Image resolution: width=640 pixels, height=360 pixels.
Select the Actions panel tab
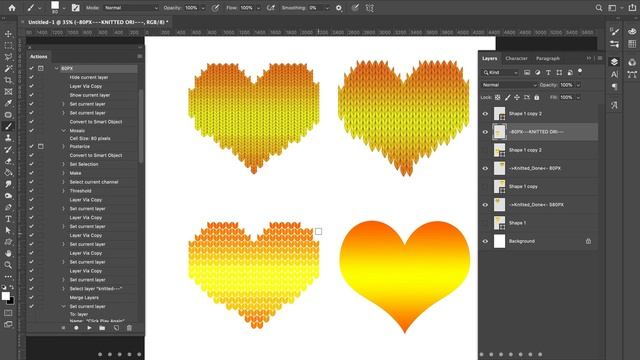point(38,56)
